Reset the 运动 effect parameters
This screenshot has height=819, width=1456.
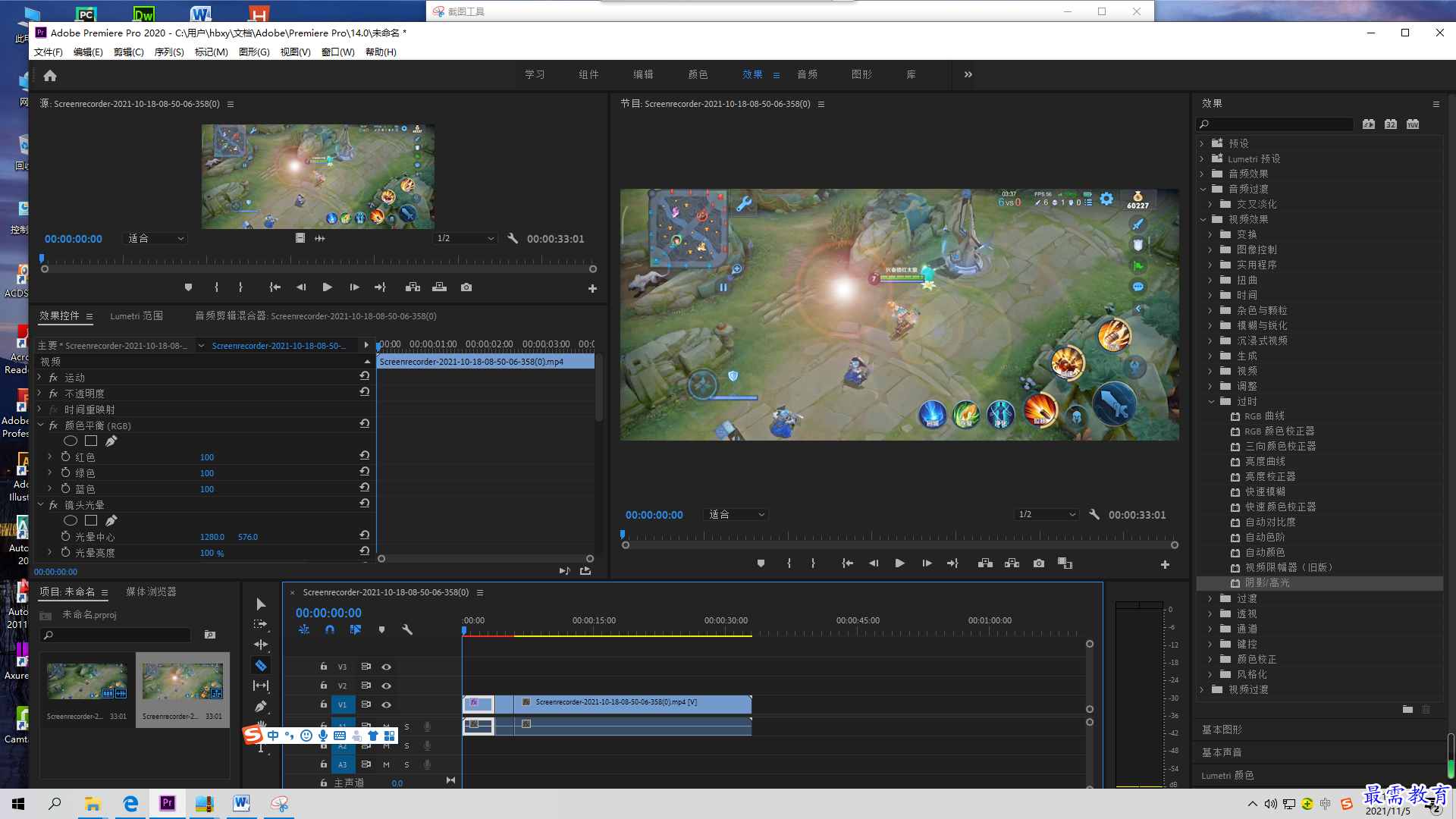[365, 376]
